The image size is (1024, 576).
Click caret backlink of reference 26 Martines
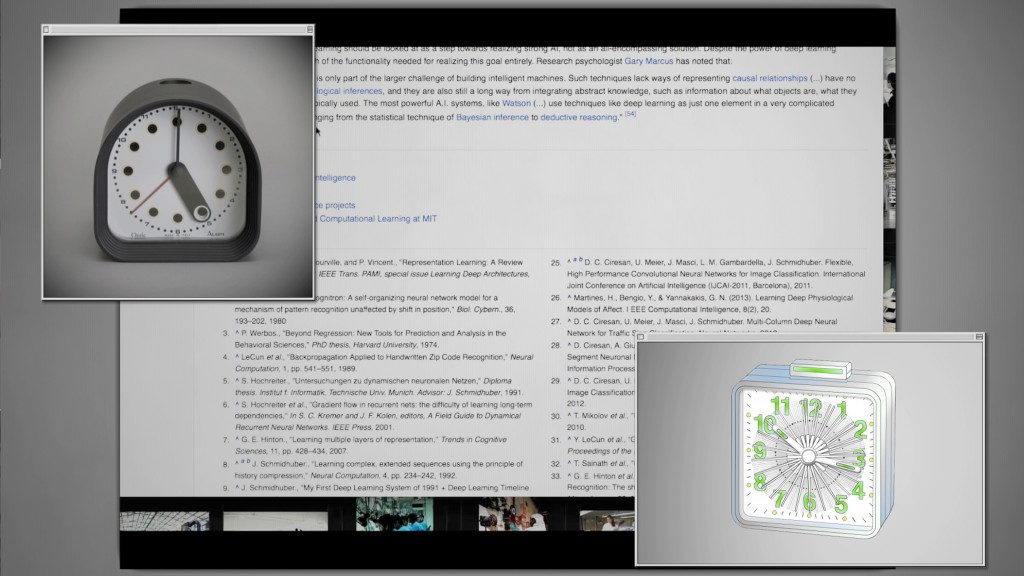click(570, 298)
